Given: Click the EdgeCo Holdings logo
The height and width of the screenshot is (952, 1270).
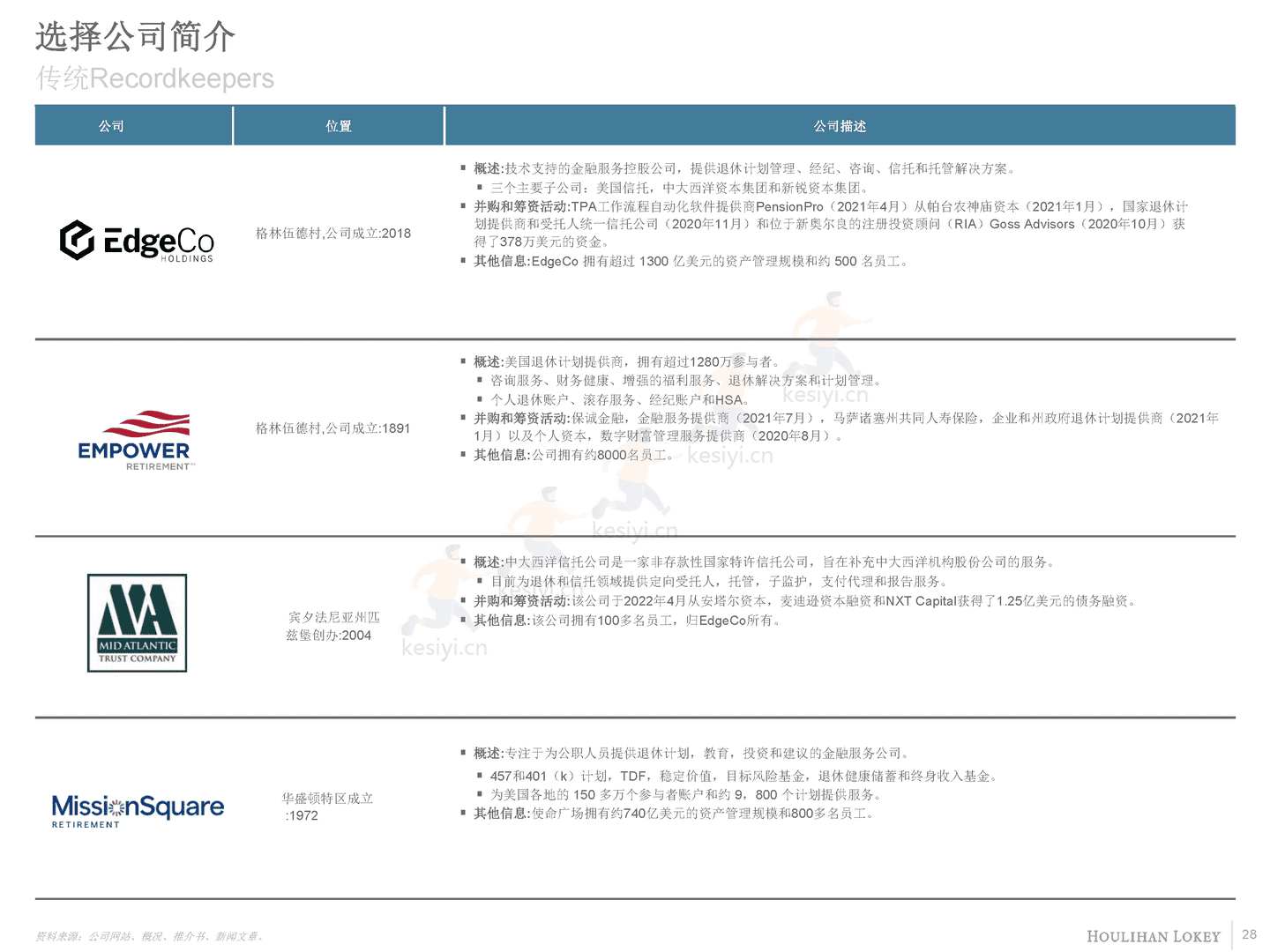Looking at the screenshot, I should point(137,241).
